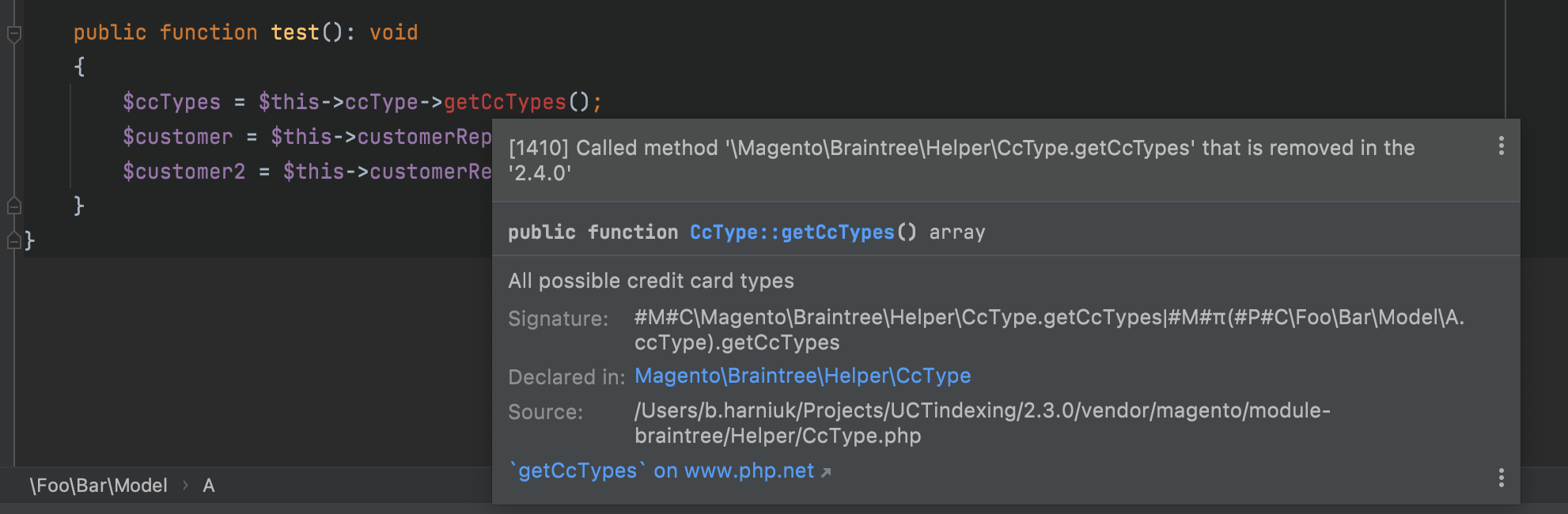Click the external link arrow after www.php.net
This screenshot has height=514, width=1568.
coord(826,472)
